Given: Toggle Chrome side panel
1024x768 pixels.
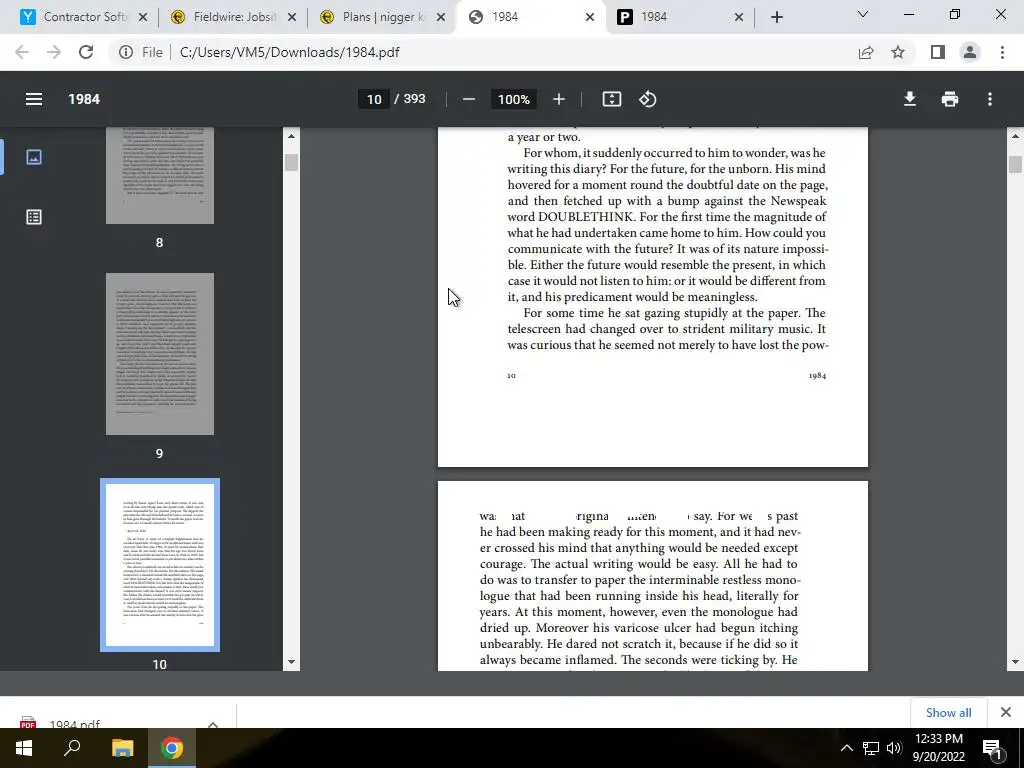Looking at the screenshot, I should point(938,52).
